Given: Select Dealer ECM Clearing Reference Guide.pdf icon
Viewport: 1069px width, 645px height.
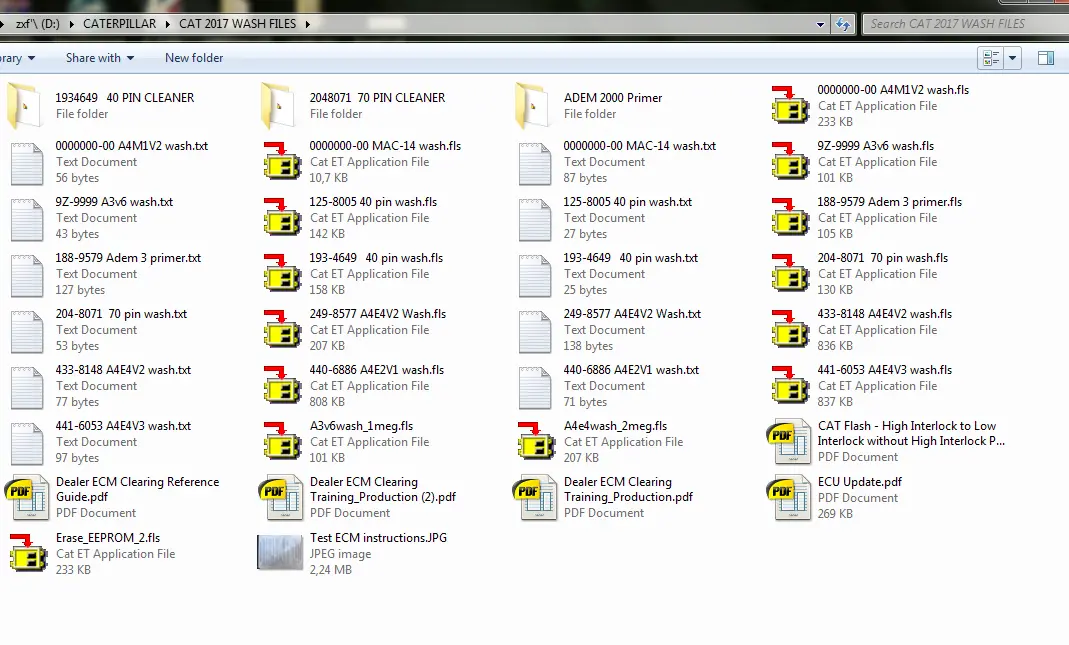Looking at the screenshot, I should point(27,498).
